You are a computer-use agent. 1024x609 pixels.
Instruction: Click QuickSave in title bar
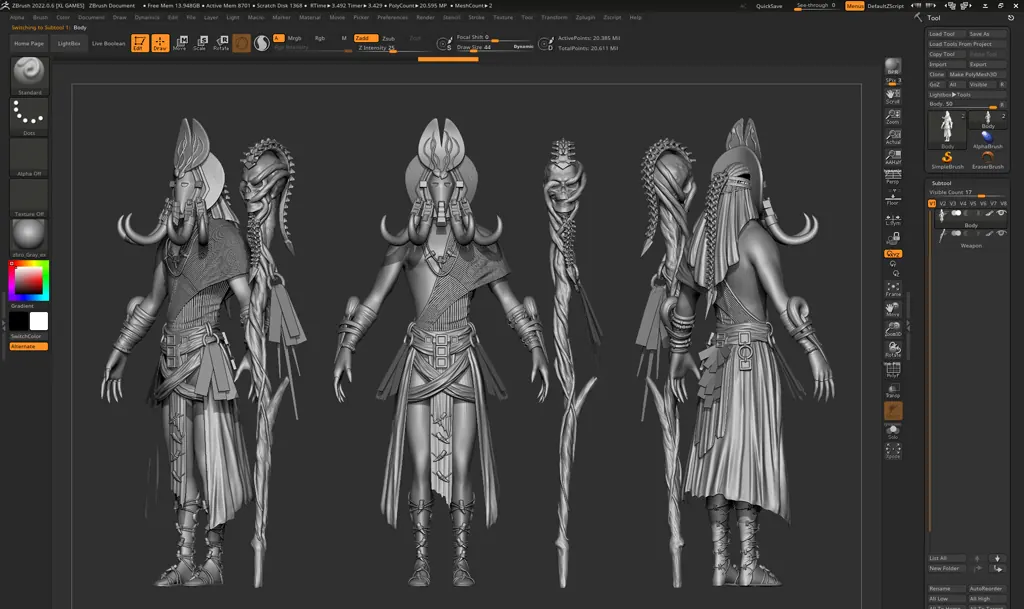tap(769, 6)
